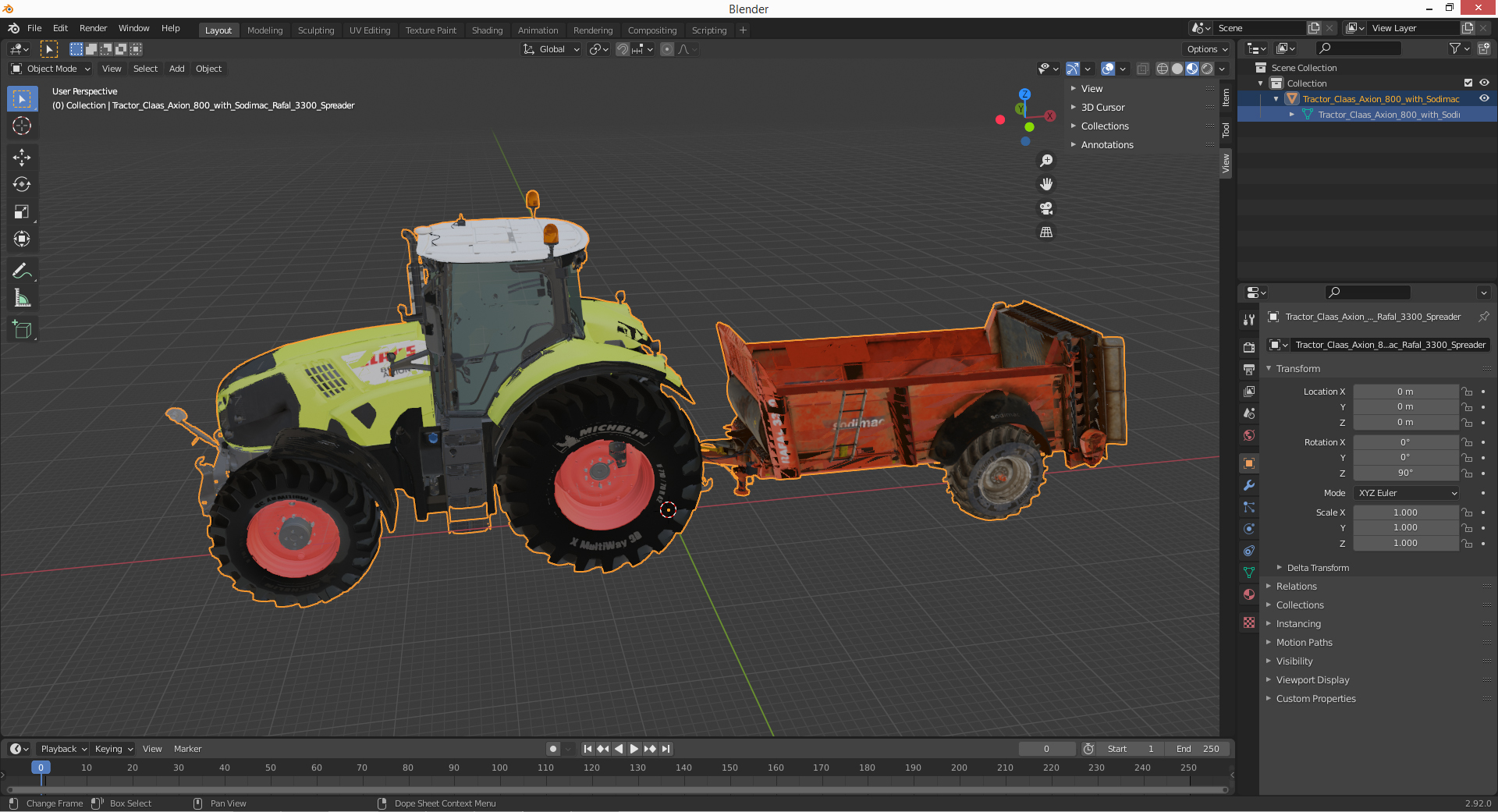1498x812 pixels.
Task: Open the Object Data properties tab
Action: click(x=1249, y=573)
